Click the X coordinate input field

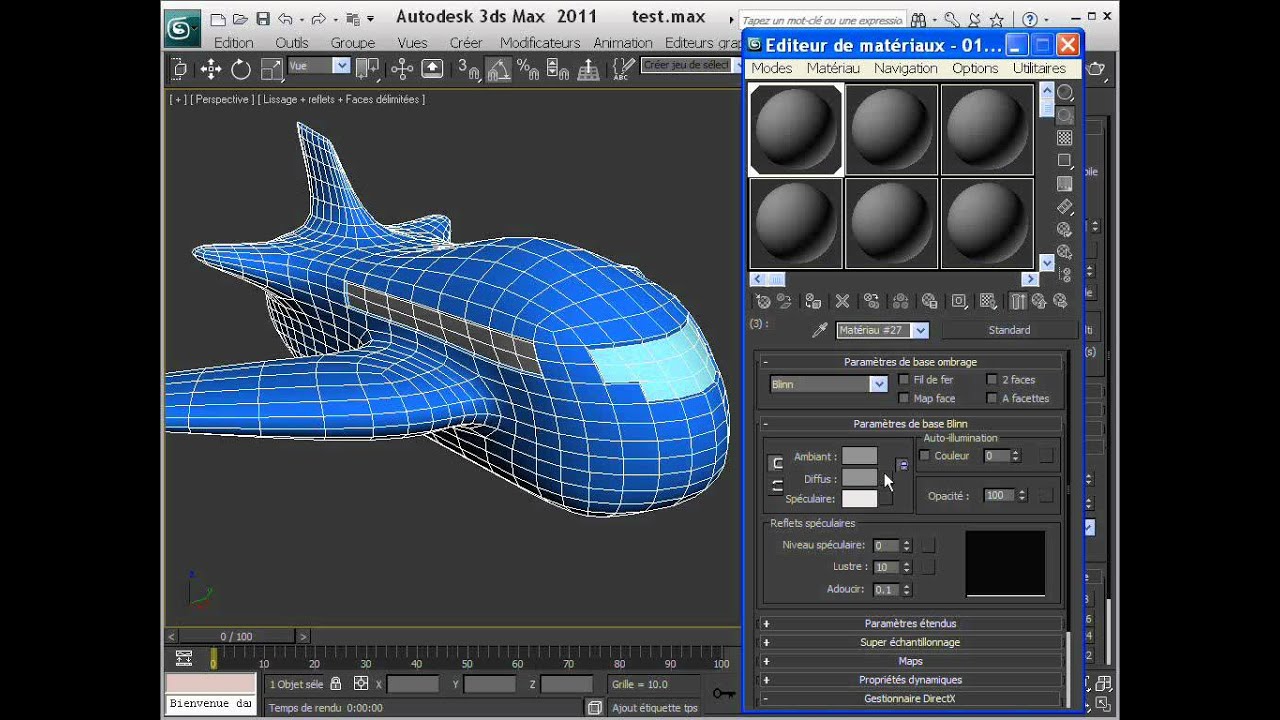click(x=413, y=684)
